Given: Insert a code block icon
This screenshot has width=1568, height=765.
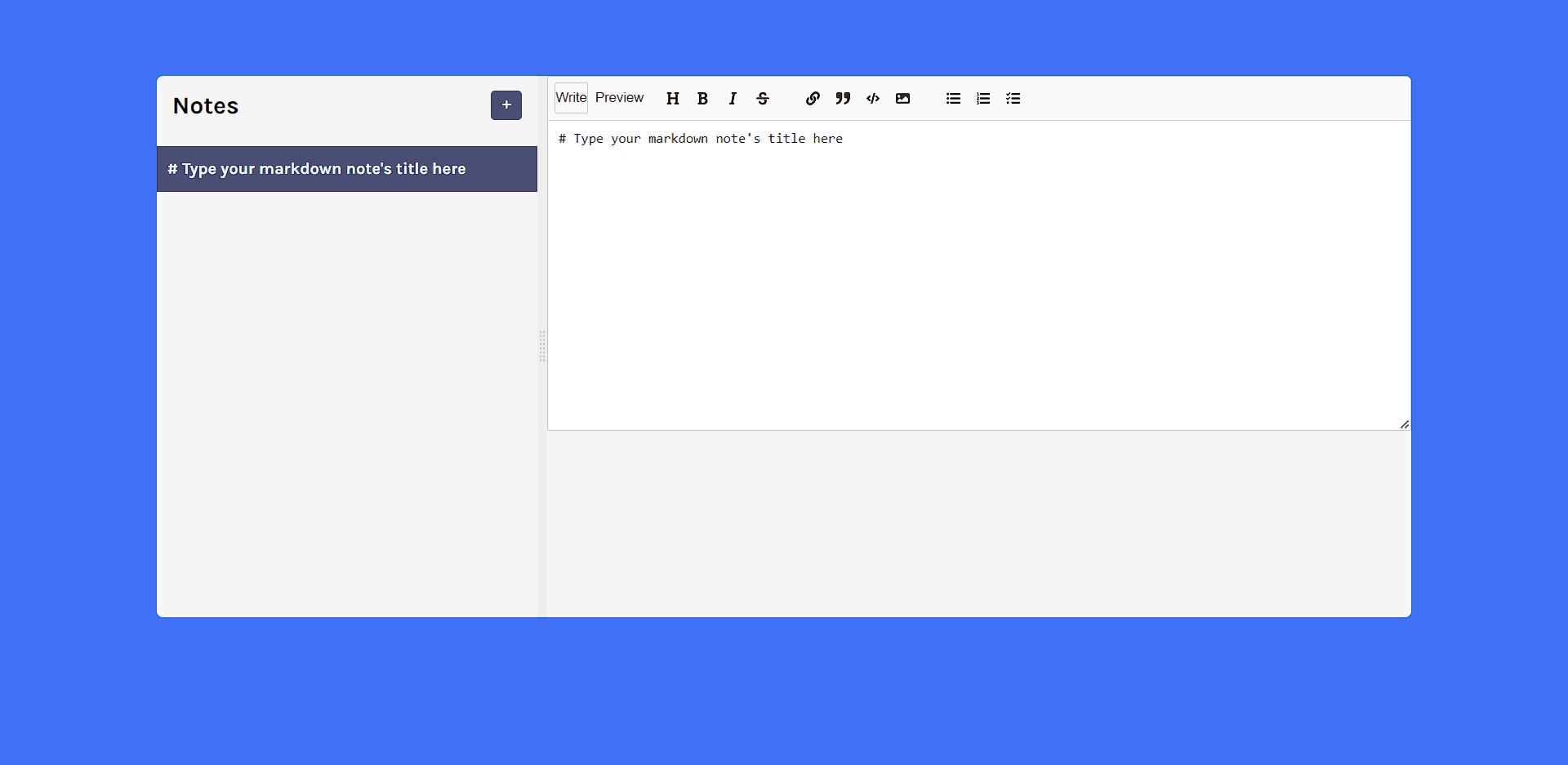Looking at the screenshot, I should [x=872, y=98].
